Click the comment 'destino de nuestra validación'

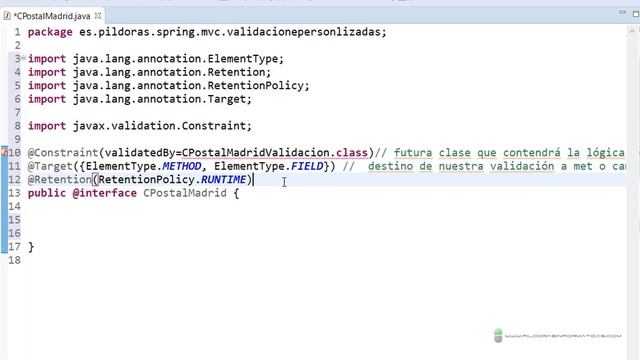[x=461, y=167]
